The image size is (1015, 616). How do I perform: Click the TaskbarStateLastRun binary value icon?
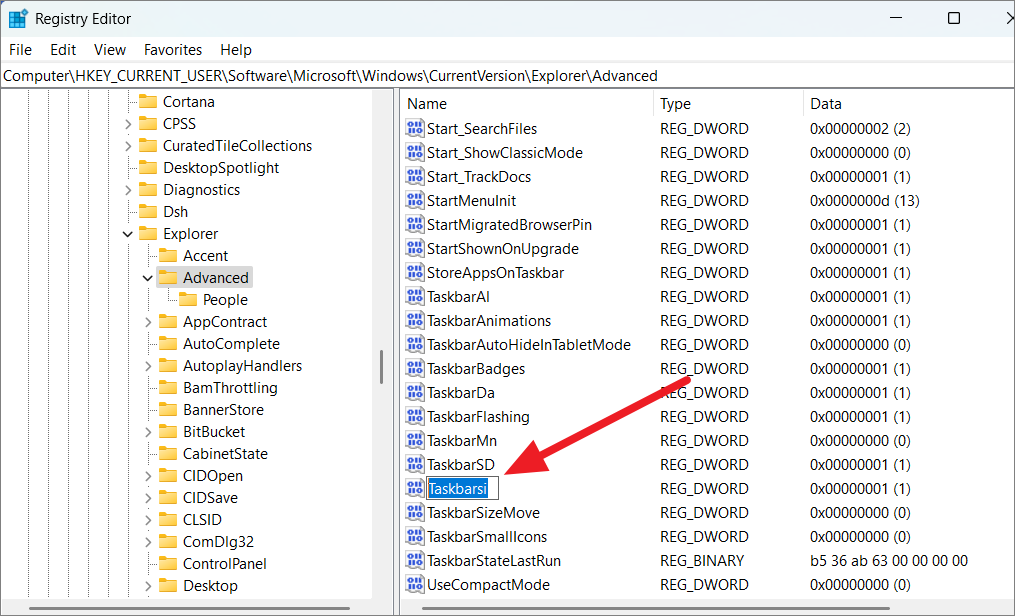coord(414,560)
